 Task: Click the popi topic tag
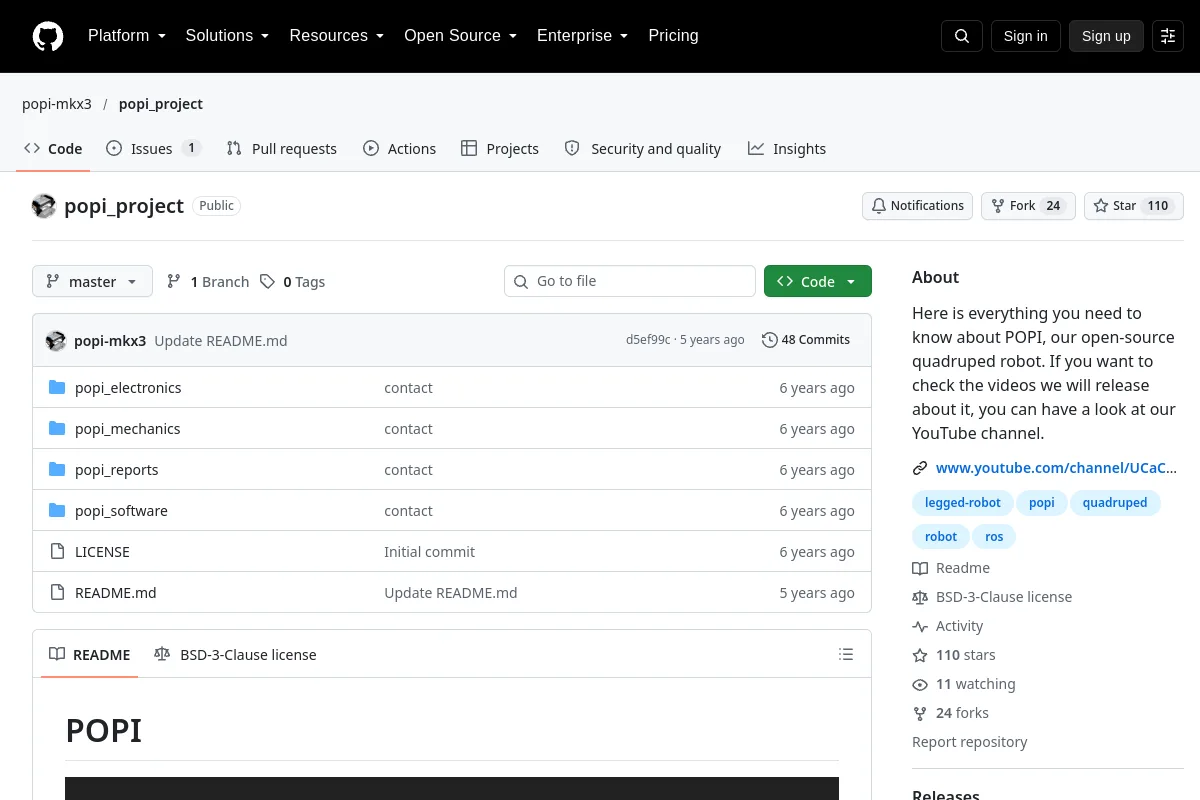click(1042, 503)
